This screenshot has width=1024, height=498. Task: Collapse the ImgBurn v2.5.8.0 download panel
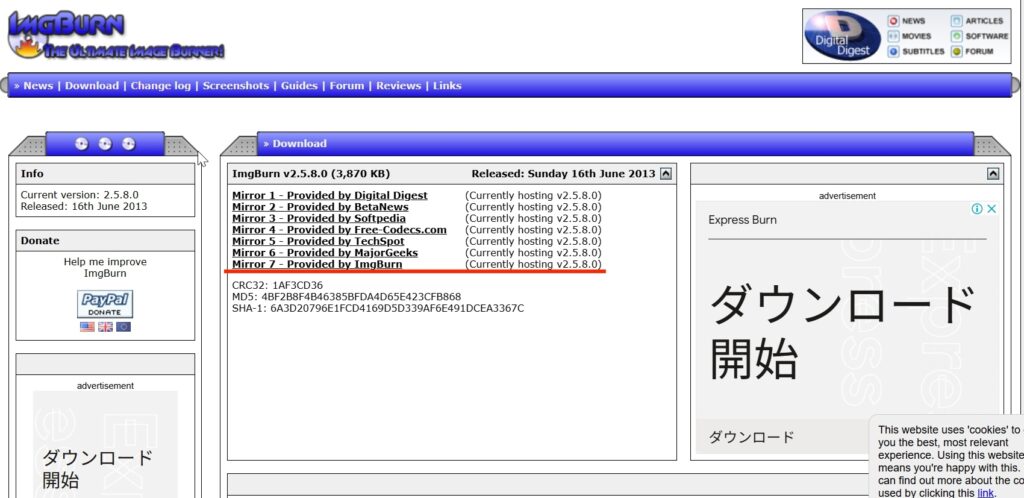tap(665, 174)
